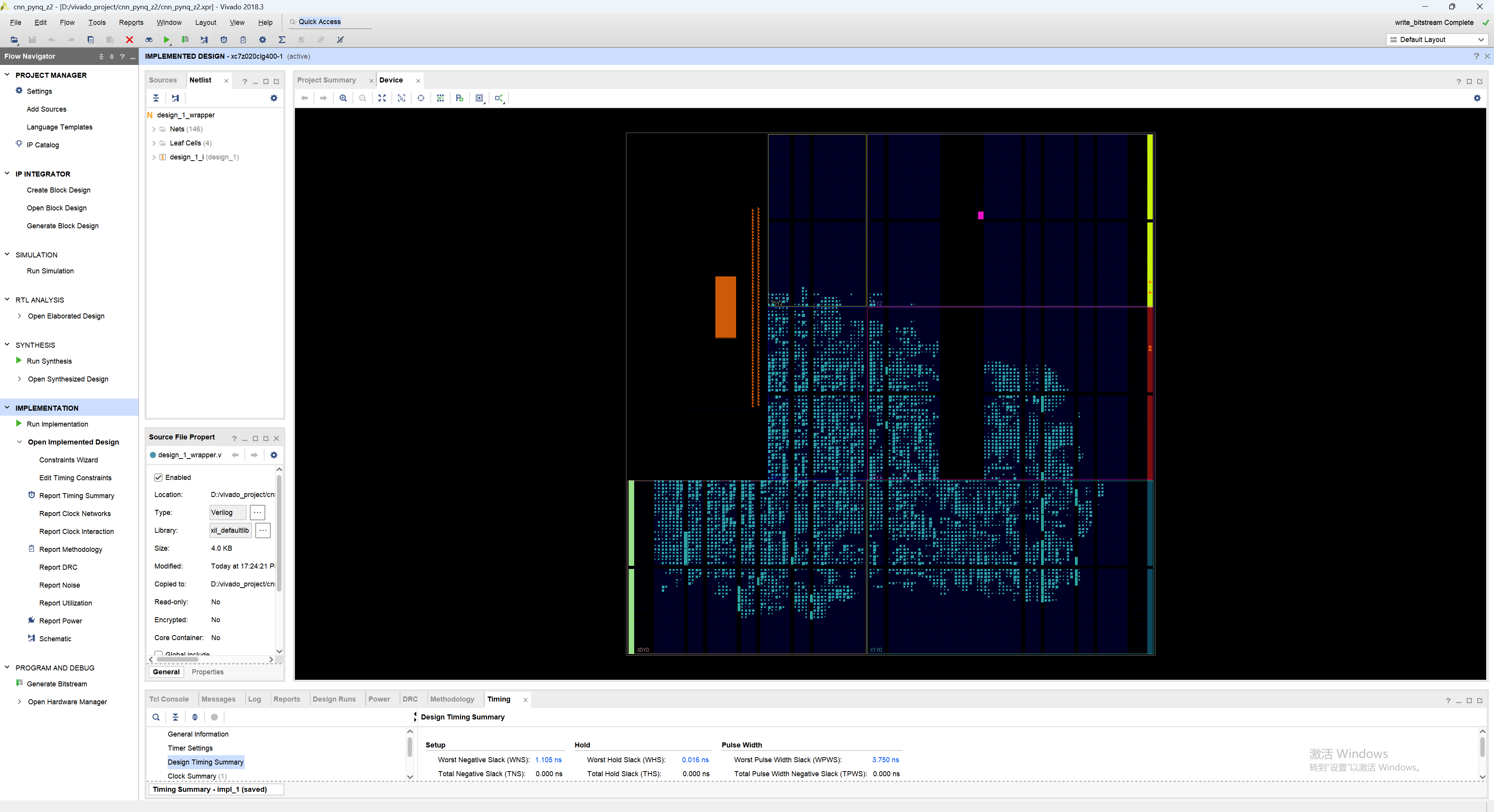Zoom in on the Device view
1494x812 pixels.
343,98
